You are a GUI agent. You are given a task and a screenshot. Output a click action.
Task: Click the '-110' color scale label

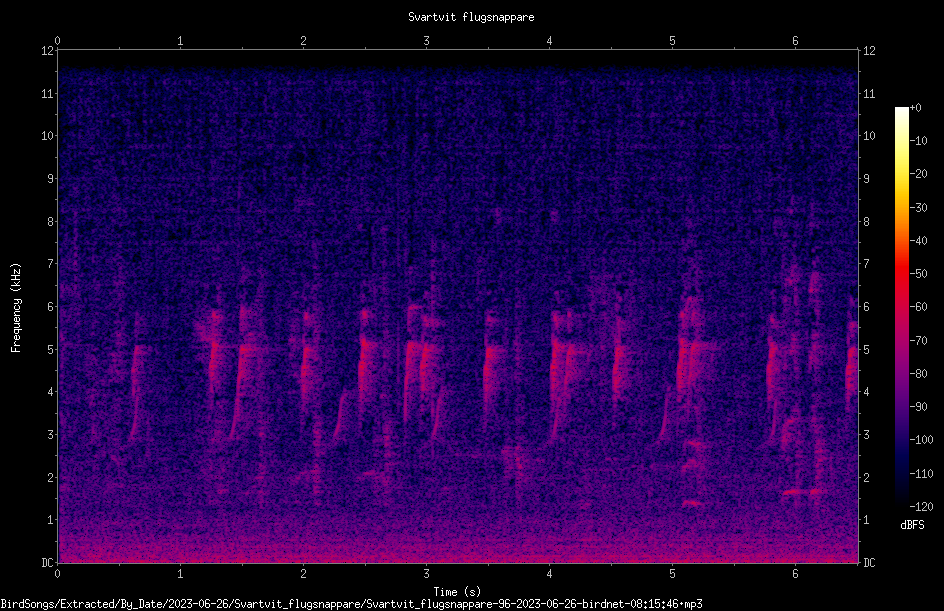point(921,474)
